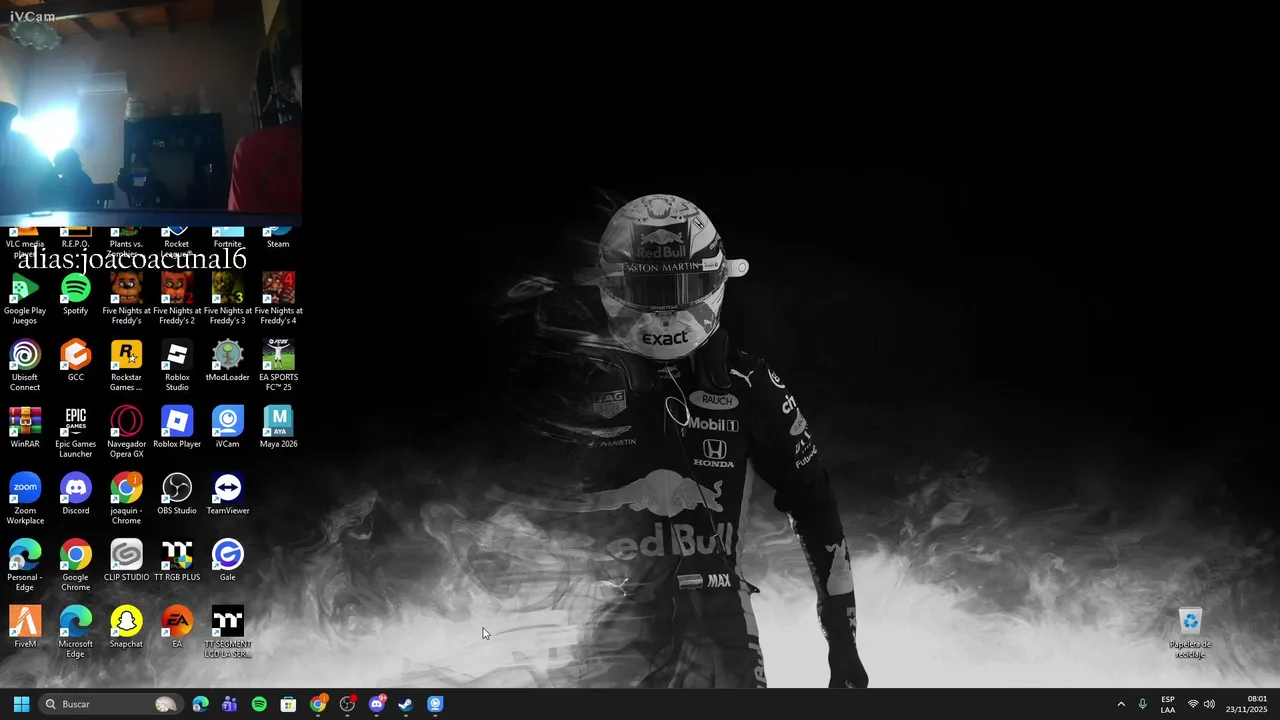Screen dimensions: 1280x720
Task: Open the ESP LAA language switcher
Action: pyautogui.click(x=1168, y=704)
